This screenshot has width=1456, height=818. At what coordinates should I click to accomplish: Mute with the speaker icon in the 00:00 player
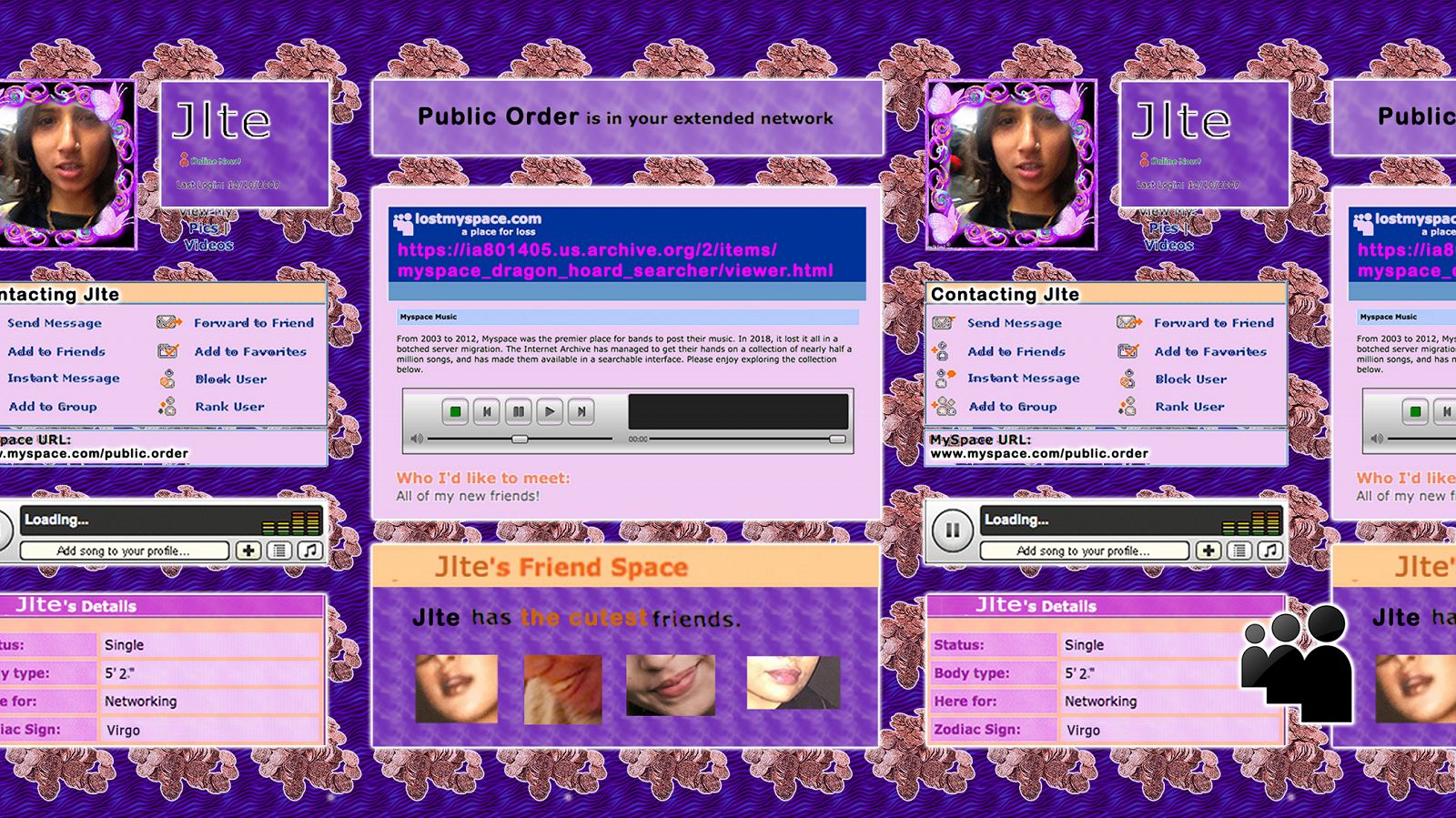[417, 439]
